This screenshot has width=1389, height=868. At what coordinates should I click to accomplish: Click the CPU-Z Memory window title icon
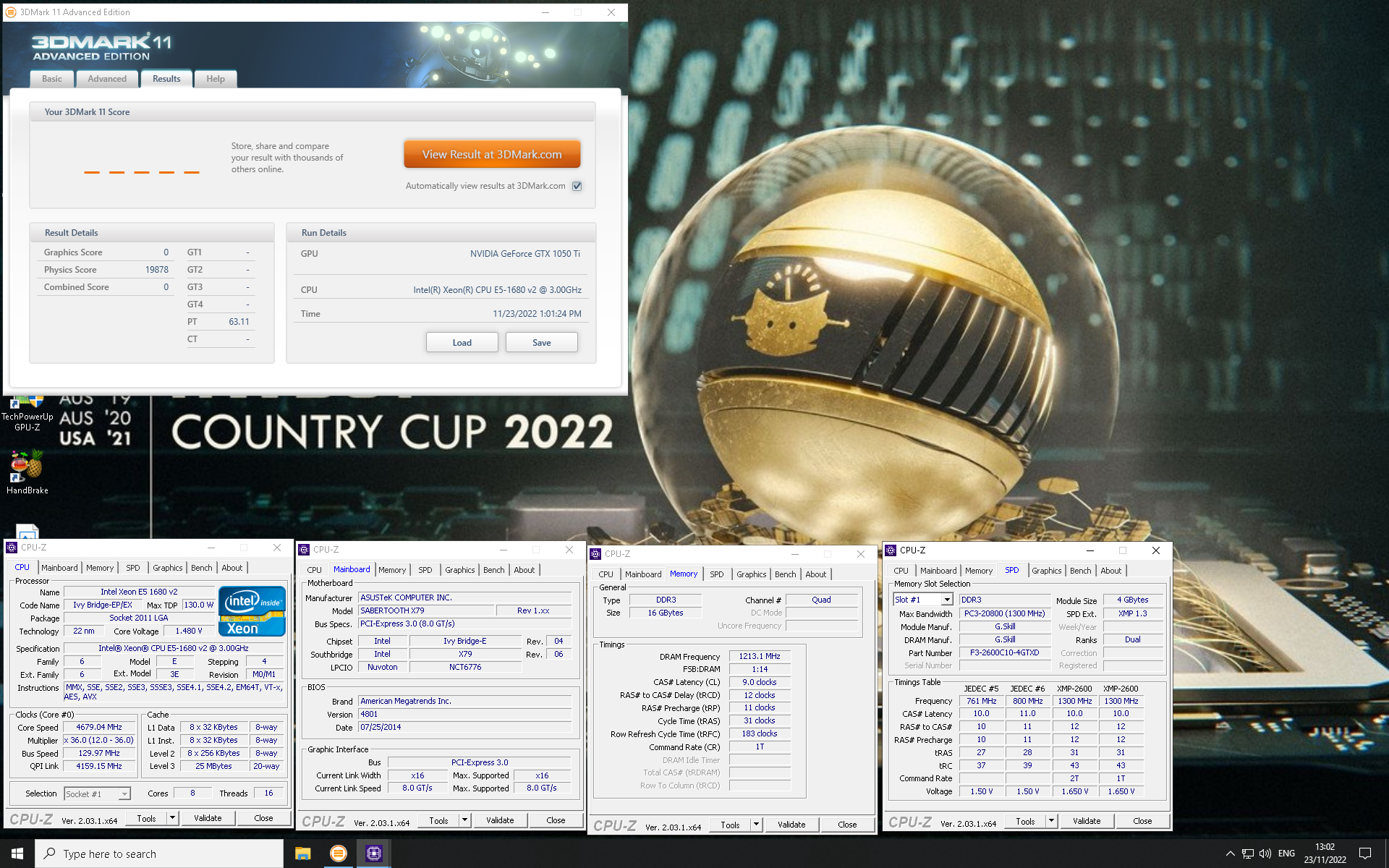point(595,554)
